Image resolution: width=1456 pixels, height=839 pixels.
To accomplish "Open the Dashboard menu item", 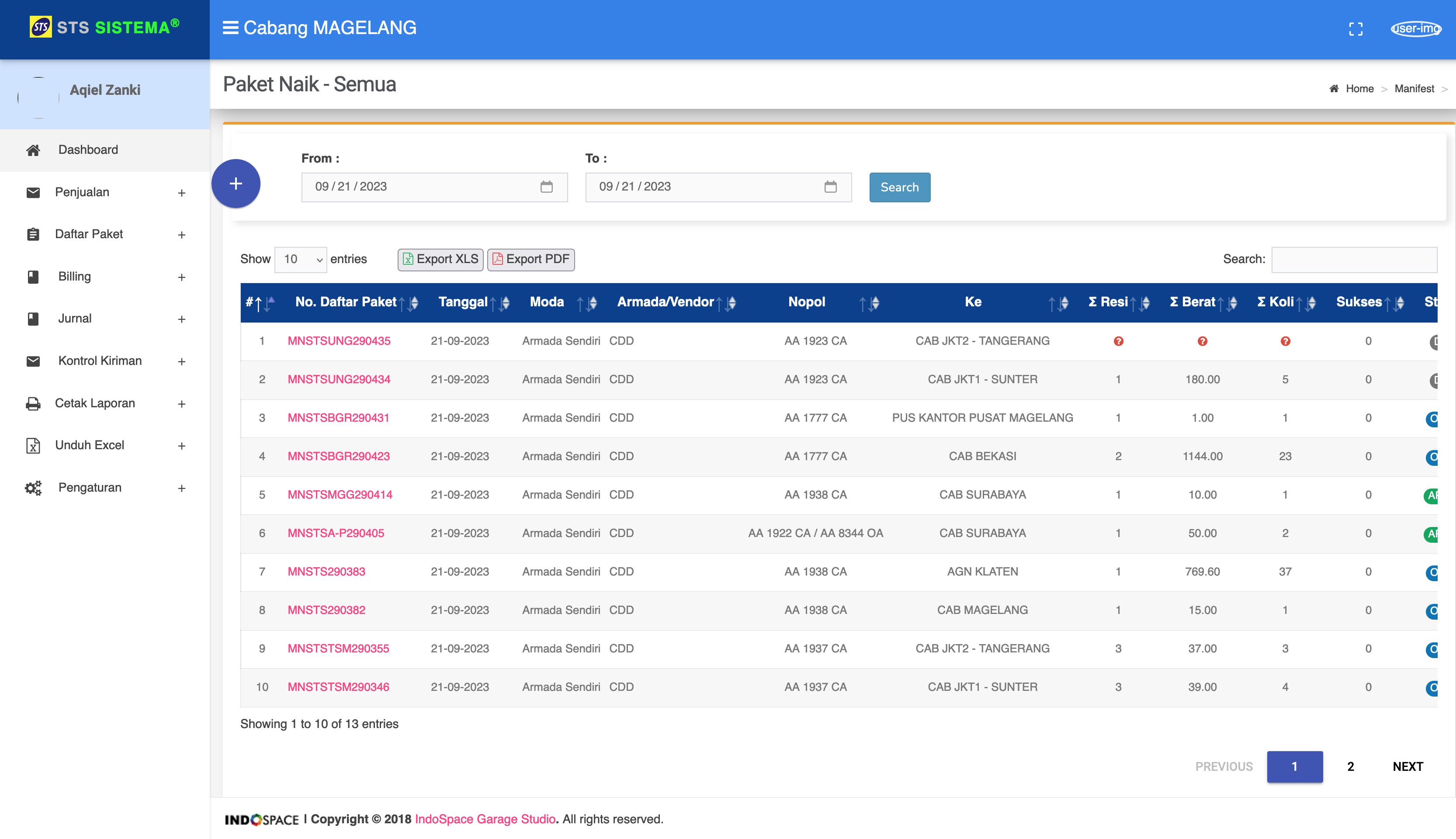I will point(105,150).
